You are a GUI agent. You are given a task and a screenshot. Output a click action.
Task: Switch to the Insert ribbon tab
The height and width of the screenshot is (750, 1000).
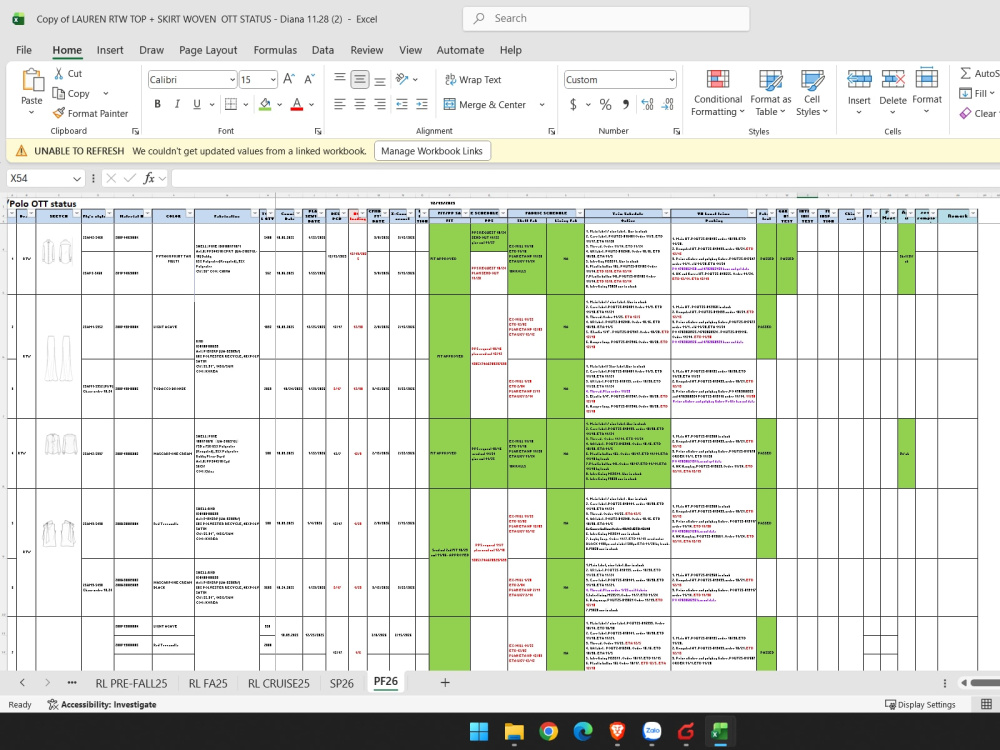point(110,50)
